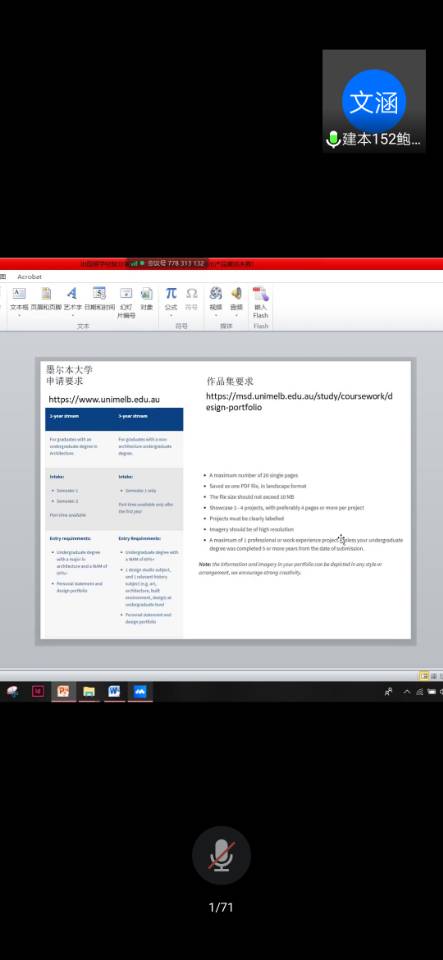Insert WordArt (艺术字)
This screenshot has height=960, width=443.
[72, 297]
